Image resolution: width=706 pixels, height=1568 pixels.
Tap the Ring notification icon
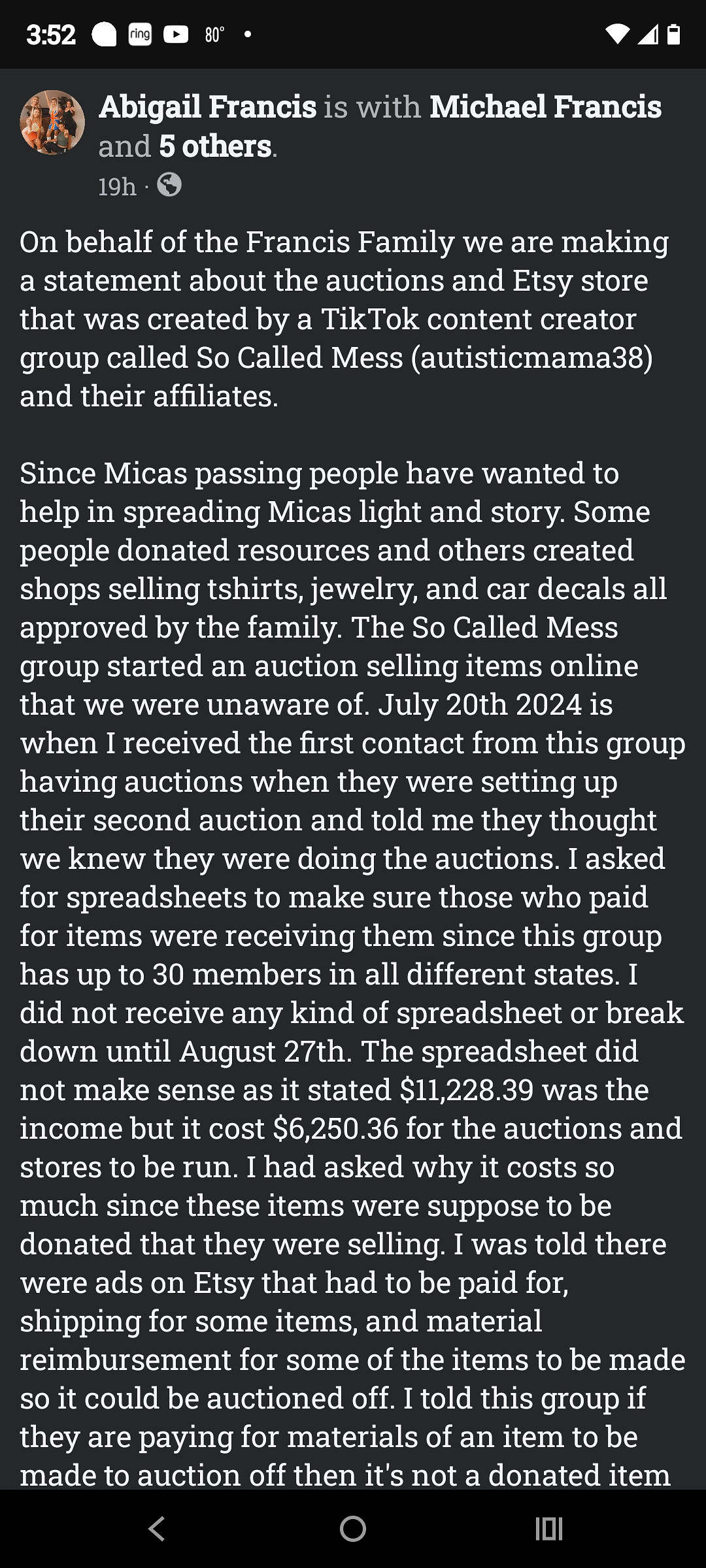140,34
